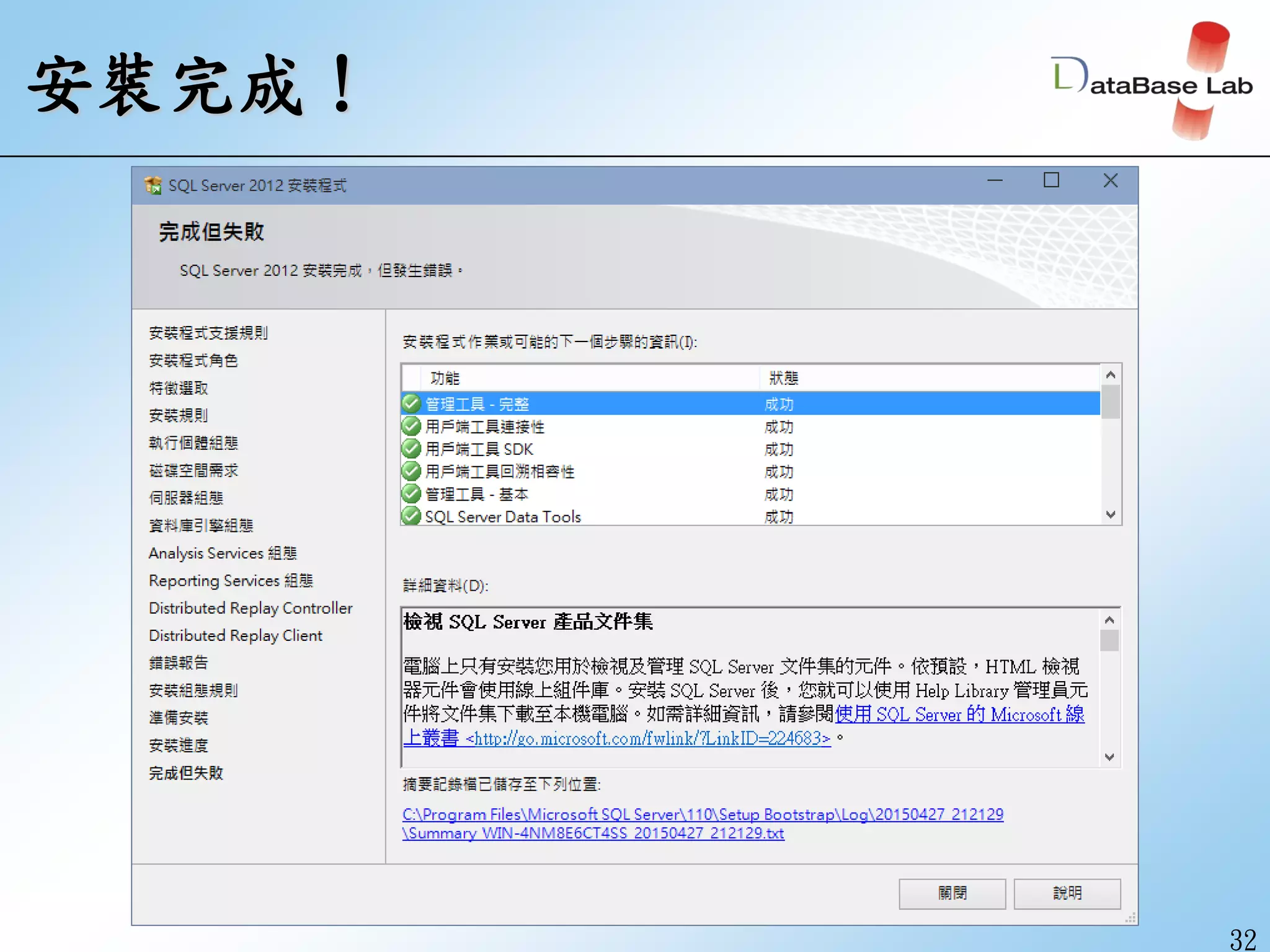
Task: Click the 完成但失敗 step in sidebar
Action: (x=186, y=773)
